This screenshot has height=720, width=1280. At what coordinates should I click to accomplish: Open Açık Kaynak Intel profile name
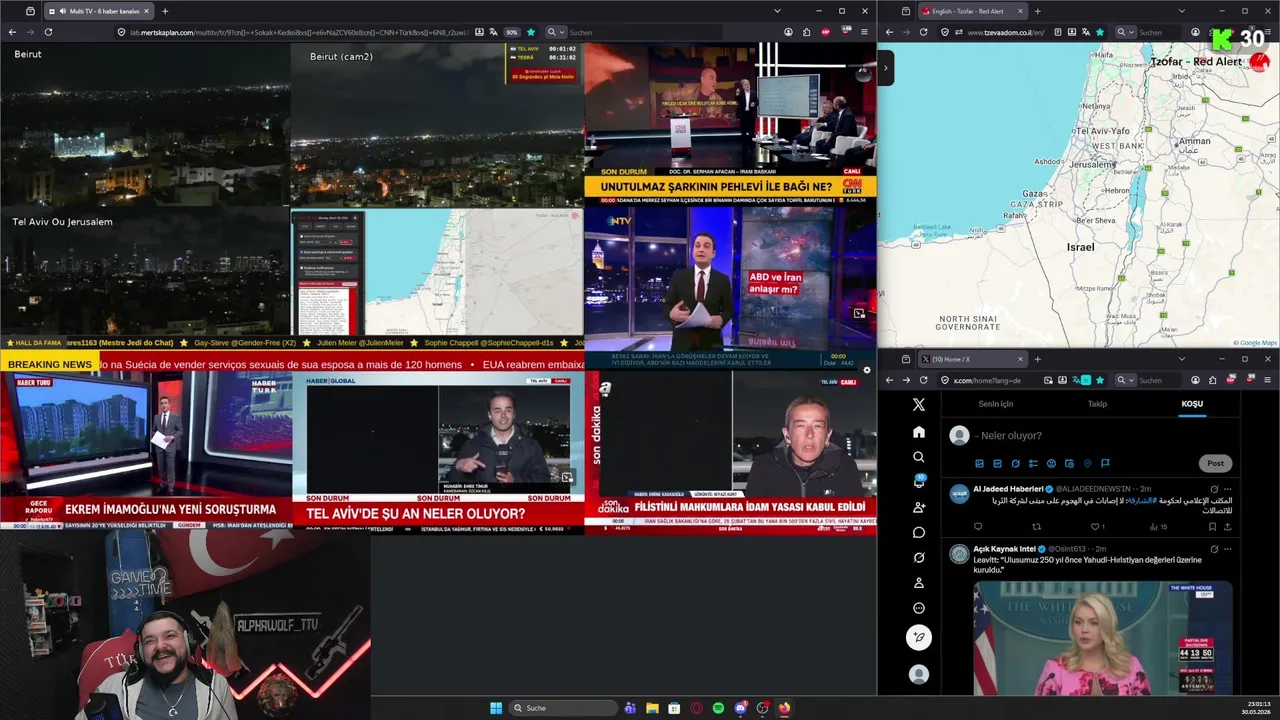pyautogui.click(x=1004, y=549)
